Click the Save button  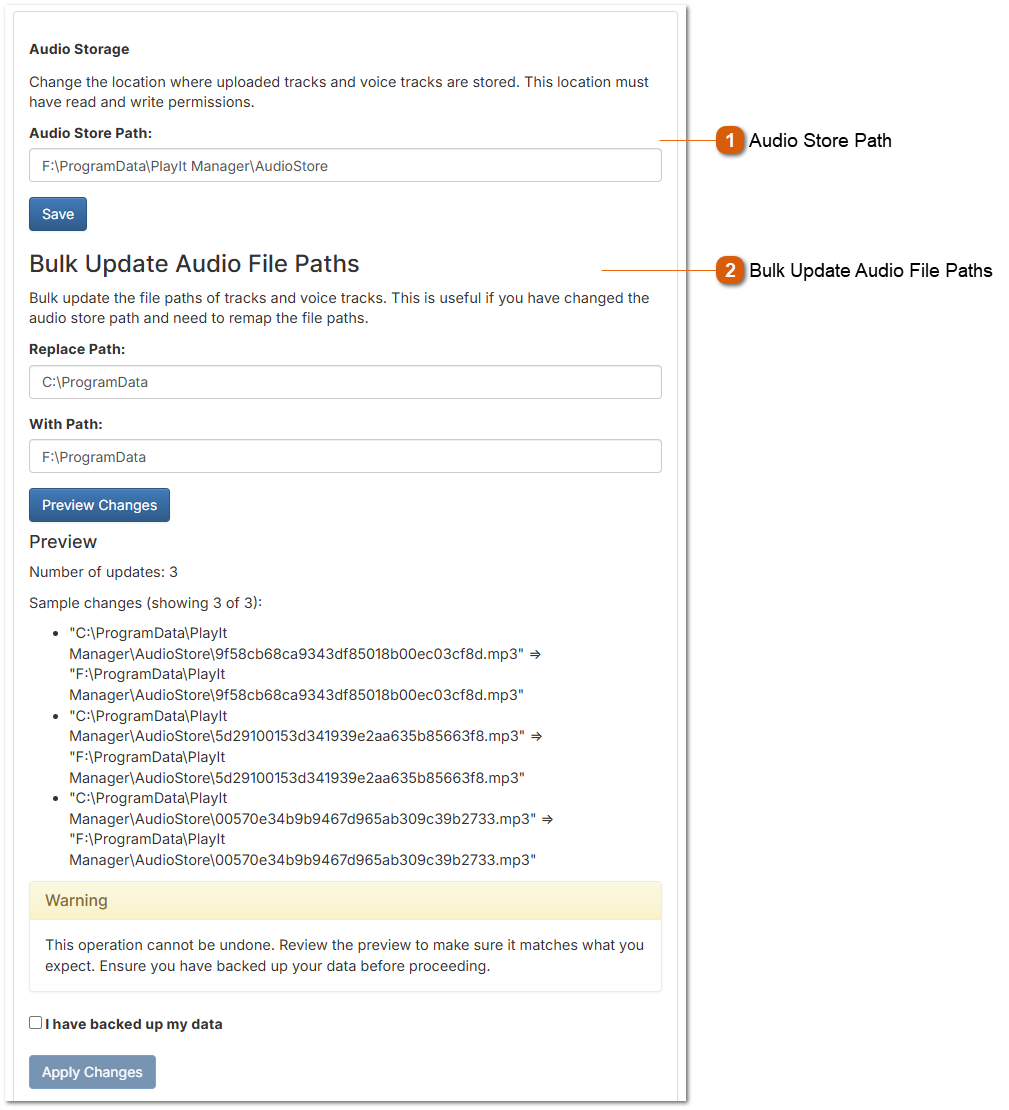[x=57, y=213]
